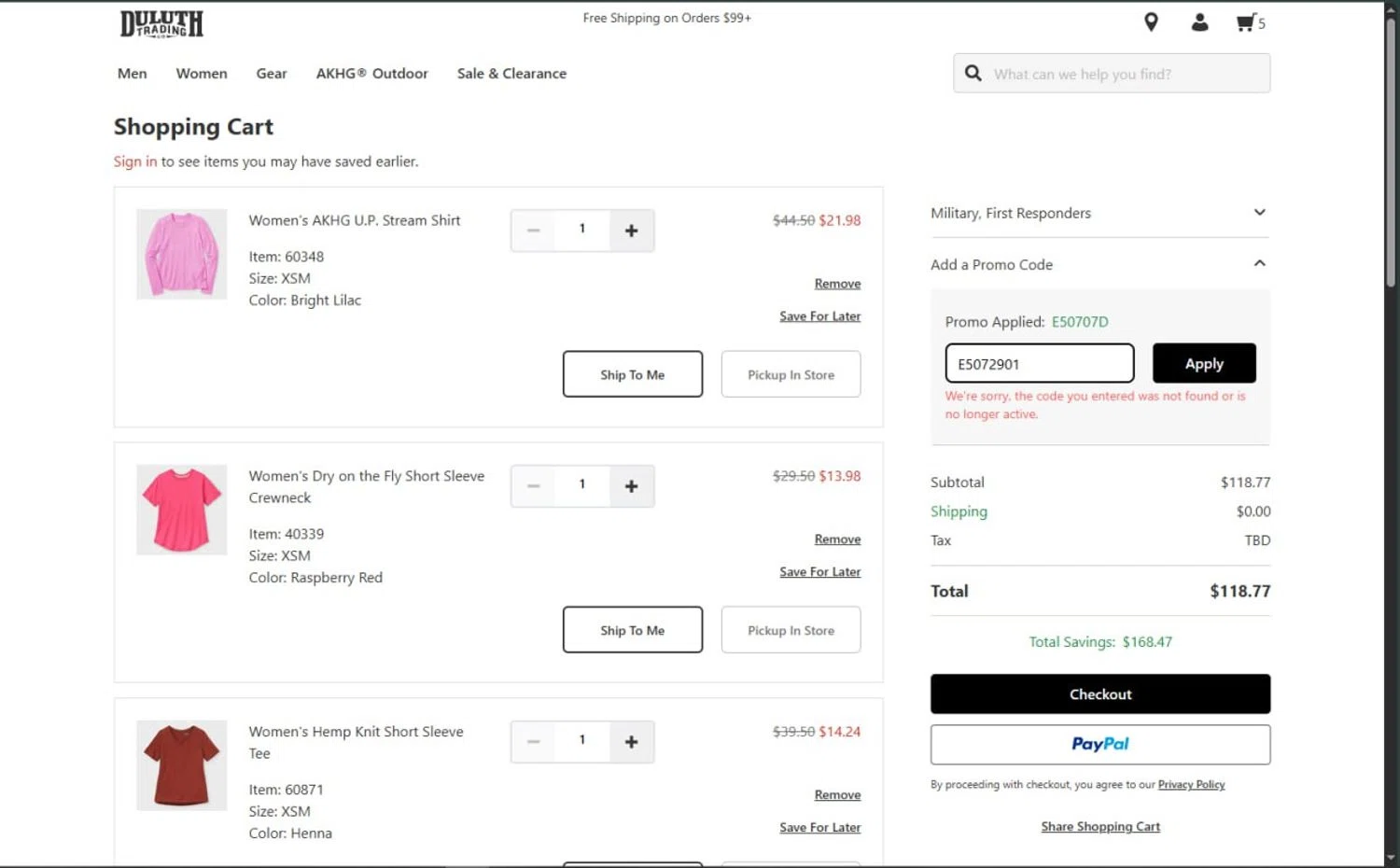The width and height of the screenshot is (1400, 868).
Task: Save the AKHG Stream Shirt for later
Action: tap(819, 316)
